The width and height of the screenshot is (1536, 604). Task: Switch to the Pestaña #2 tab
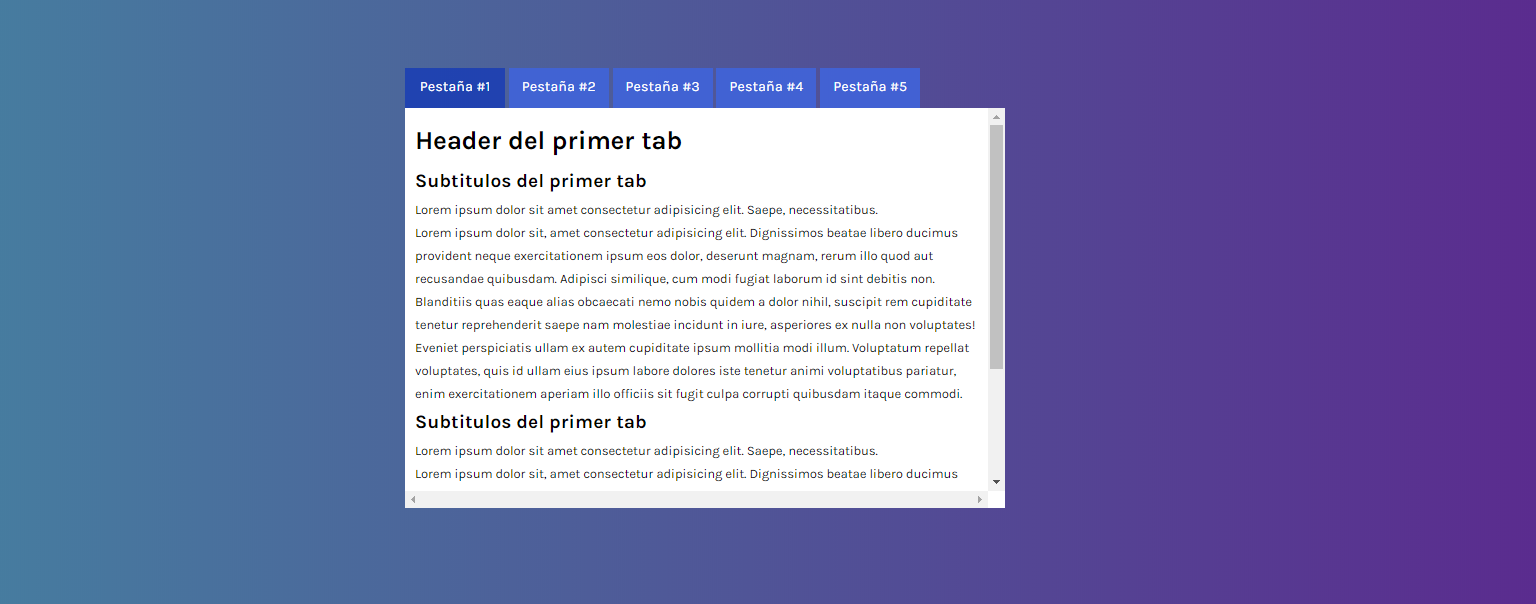[x=559, y=87]
